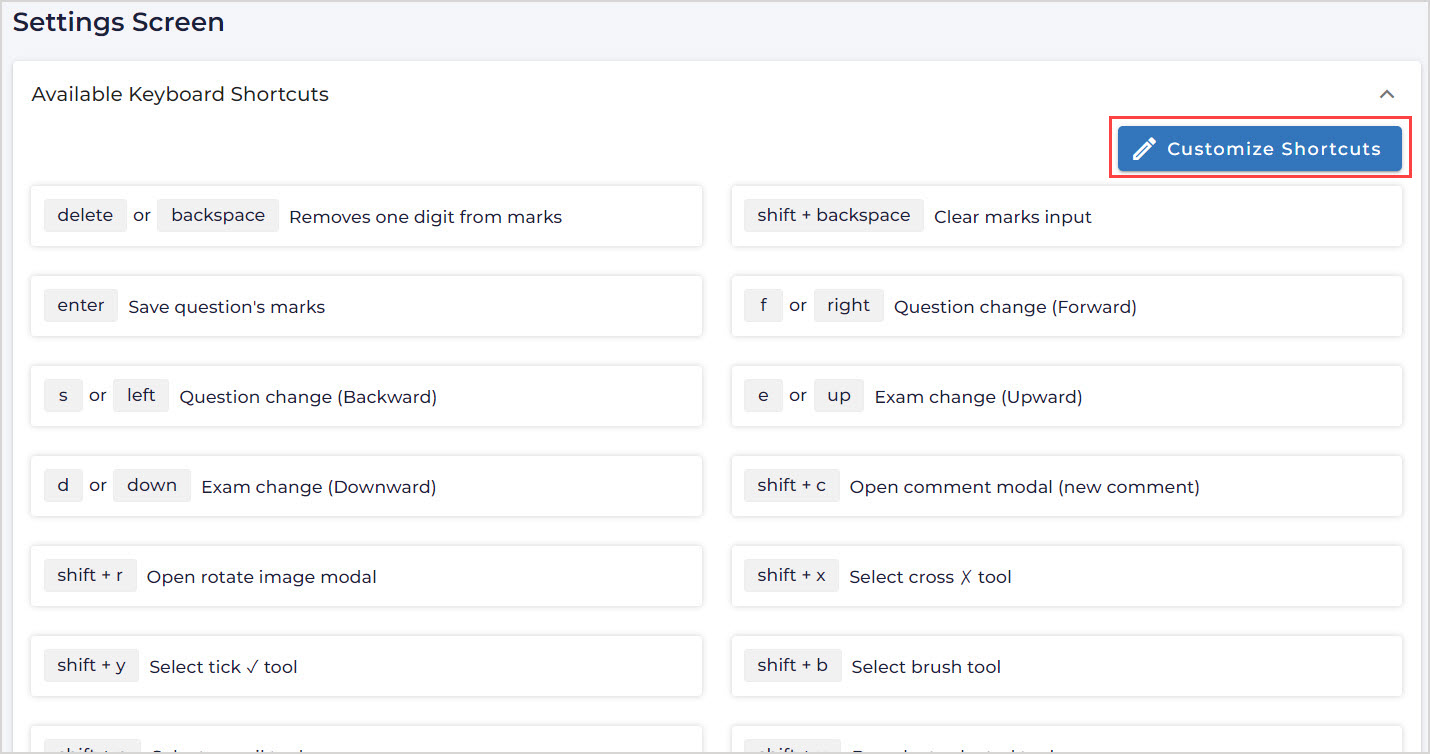Screen dimensions: 1430x754
Task: Select the shift + backspace key badge
Action: [833, 215]
